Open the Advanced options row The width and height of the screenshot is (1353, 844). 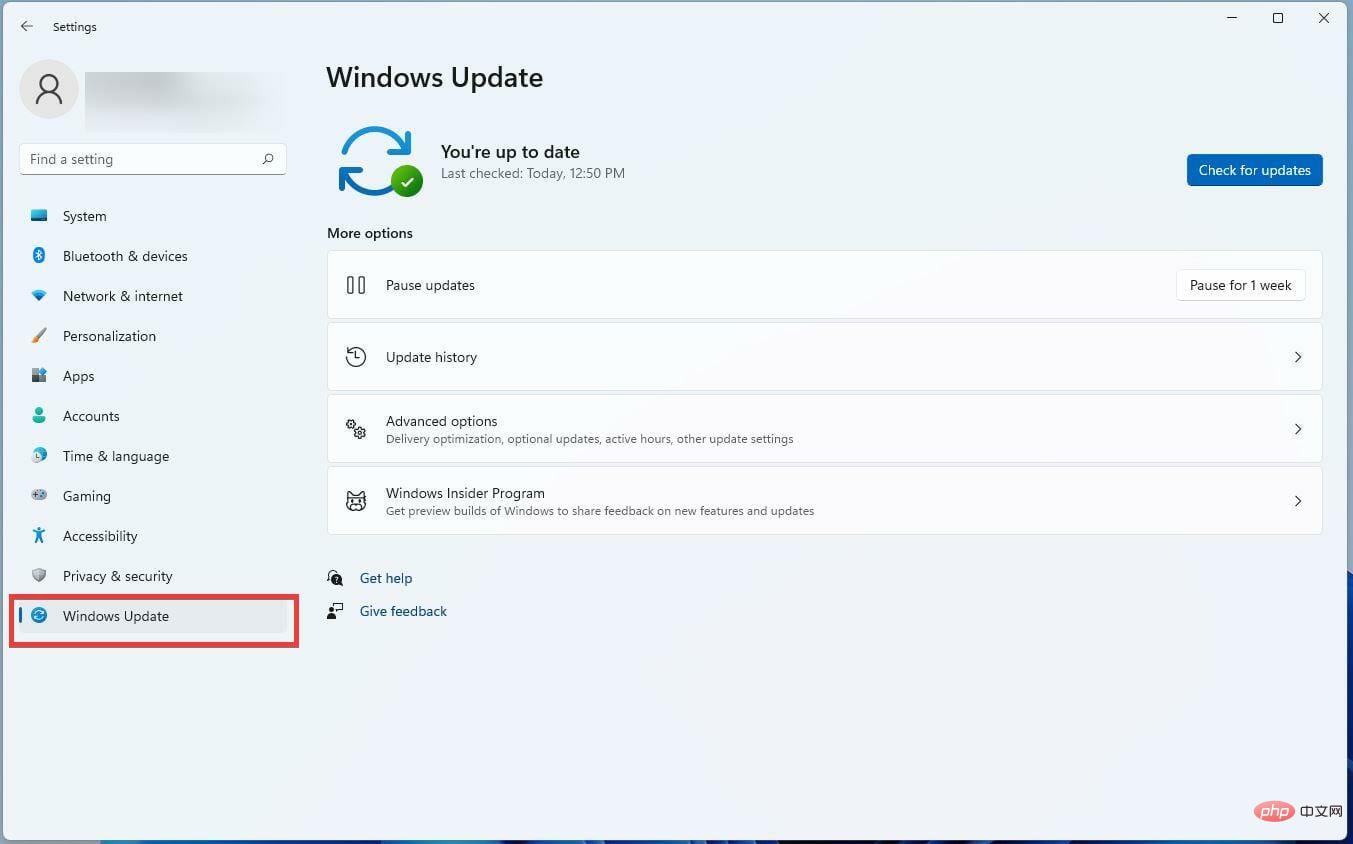tap(824, 429)
